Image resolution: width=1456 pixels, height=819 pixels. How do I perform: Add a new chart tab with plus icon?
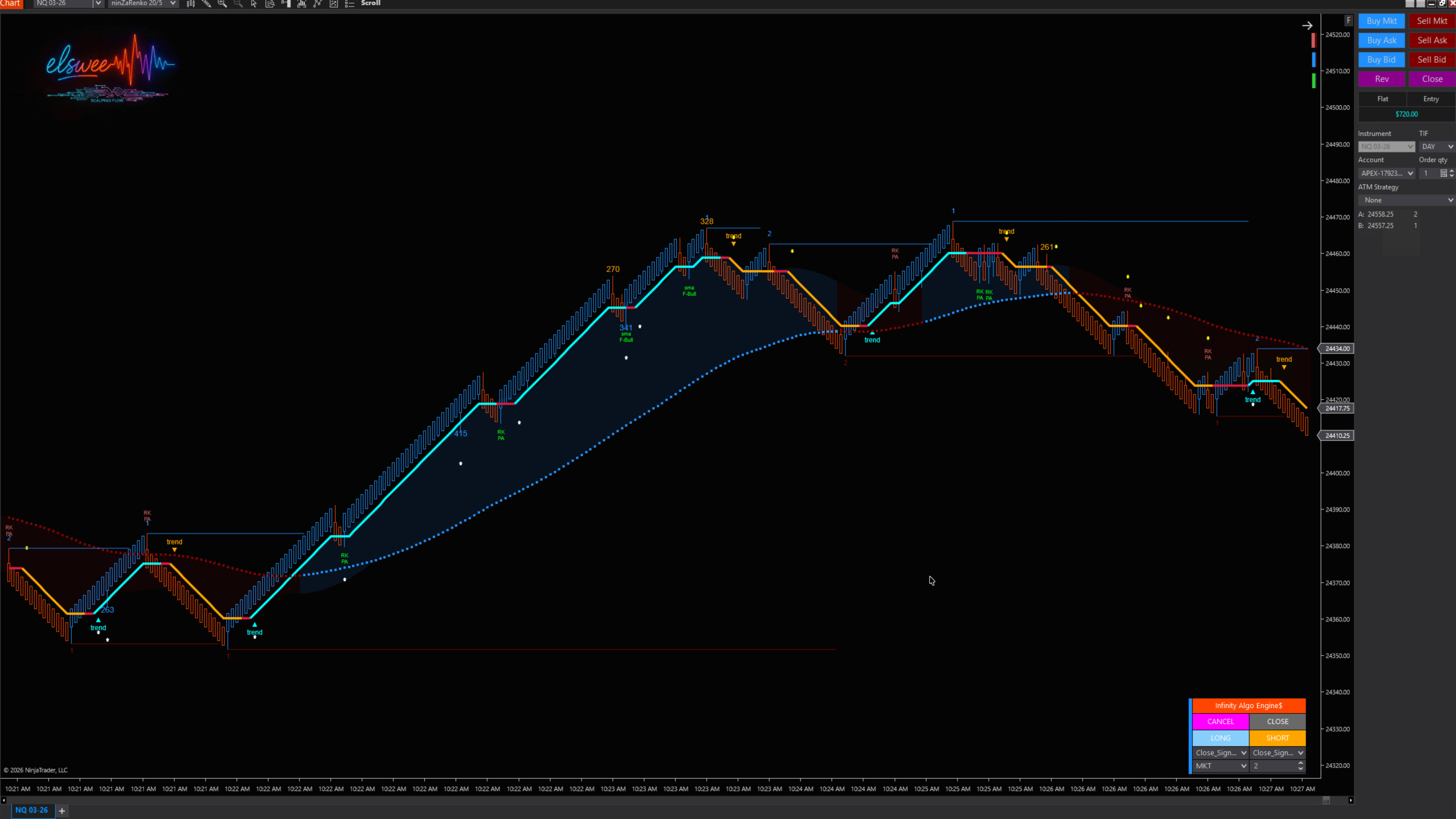62,810
